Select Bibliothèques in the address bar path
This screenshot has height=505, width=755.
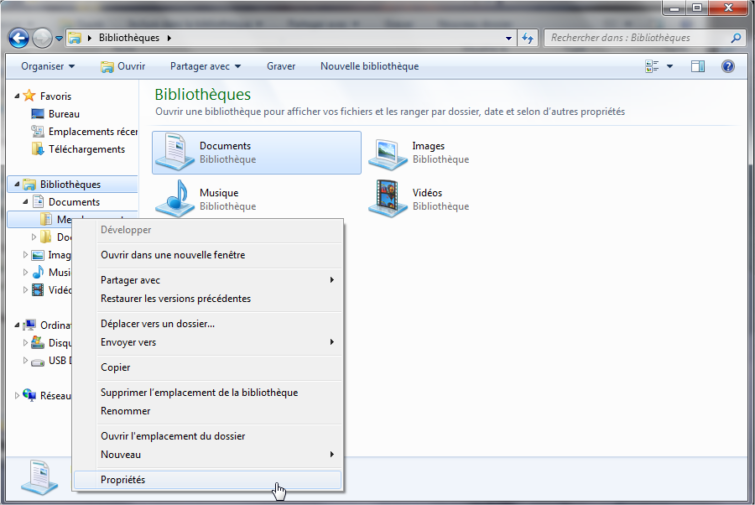[x=129, y=38]
